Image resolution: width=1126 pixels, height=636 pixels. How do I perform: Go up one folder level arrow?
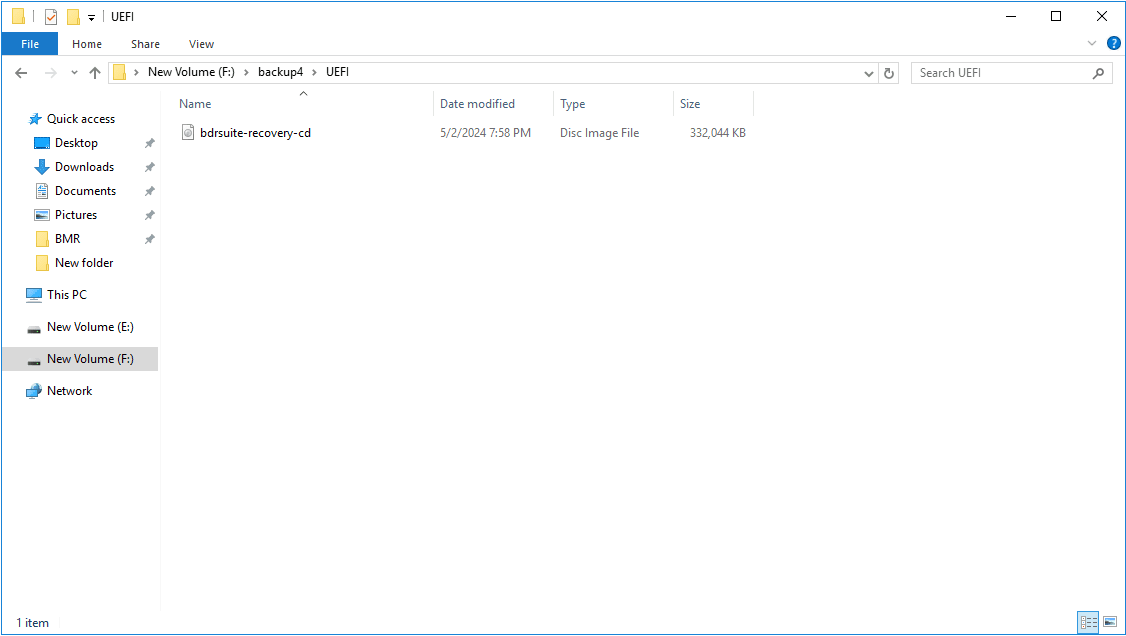click(x=95, y=73)
